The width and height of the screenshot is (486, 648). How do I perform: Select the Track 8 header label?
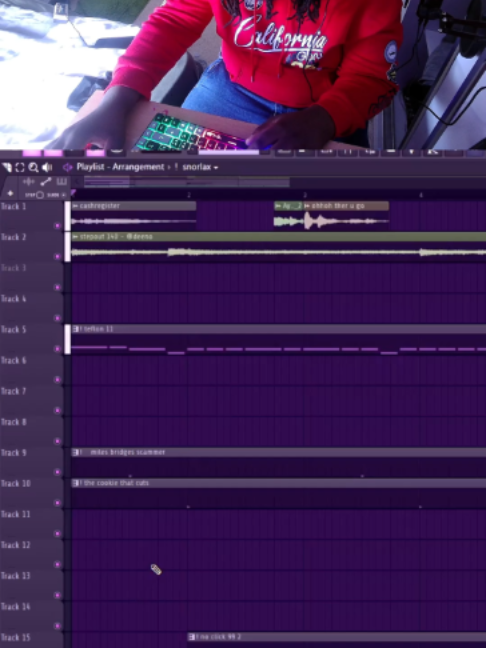point(13,422)
